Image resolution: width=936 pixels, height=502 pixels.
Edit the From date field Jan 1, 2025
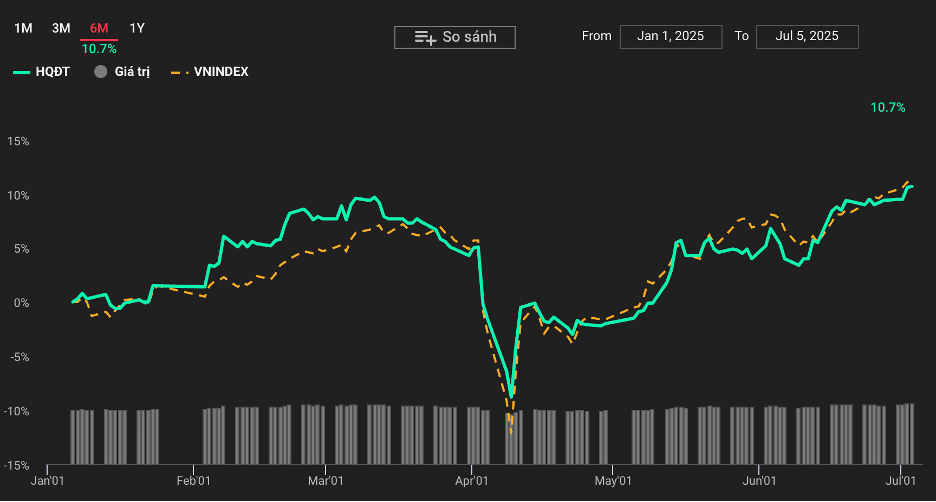pyautogui.click(x=671, y=36)
